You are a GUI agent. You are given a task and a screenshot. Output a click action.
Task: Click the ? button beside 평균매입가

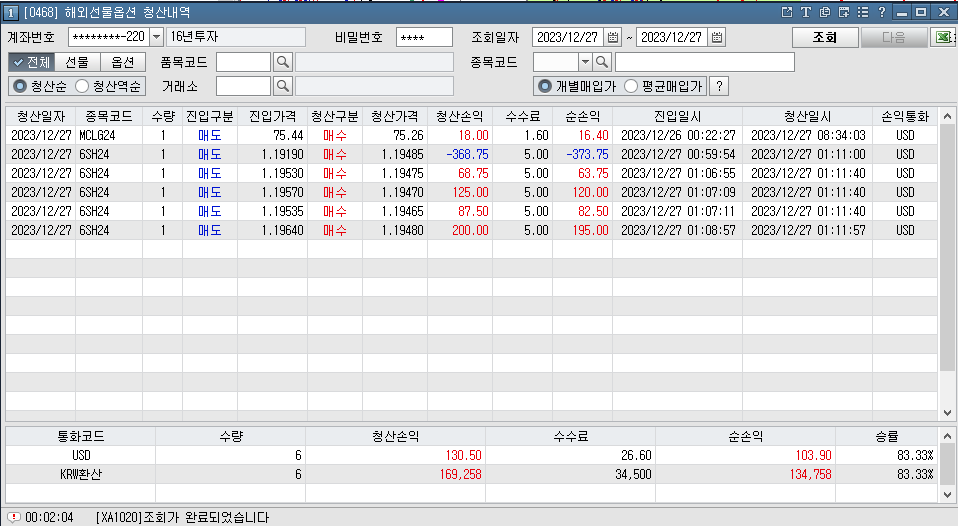pyautogui.click(x=719, y=86)
